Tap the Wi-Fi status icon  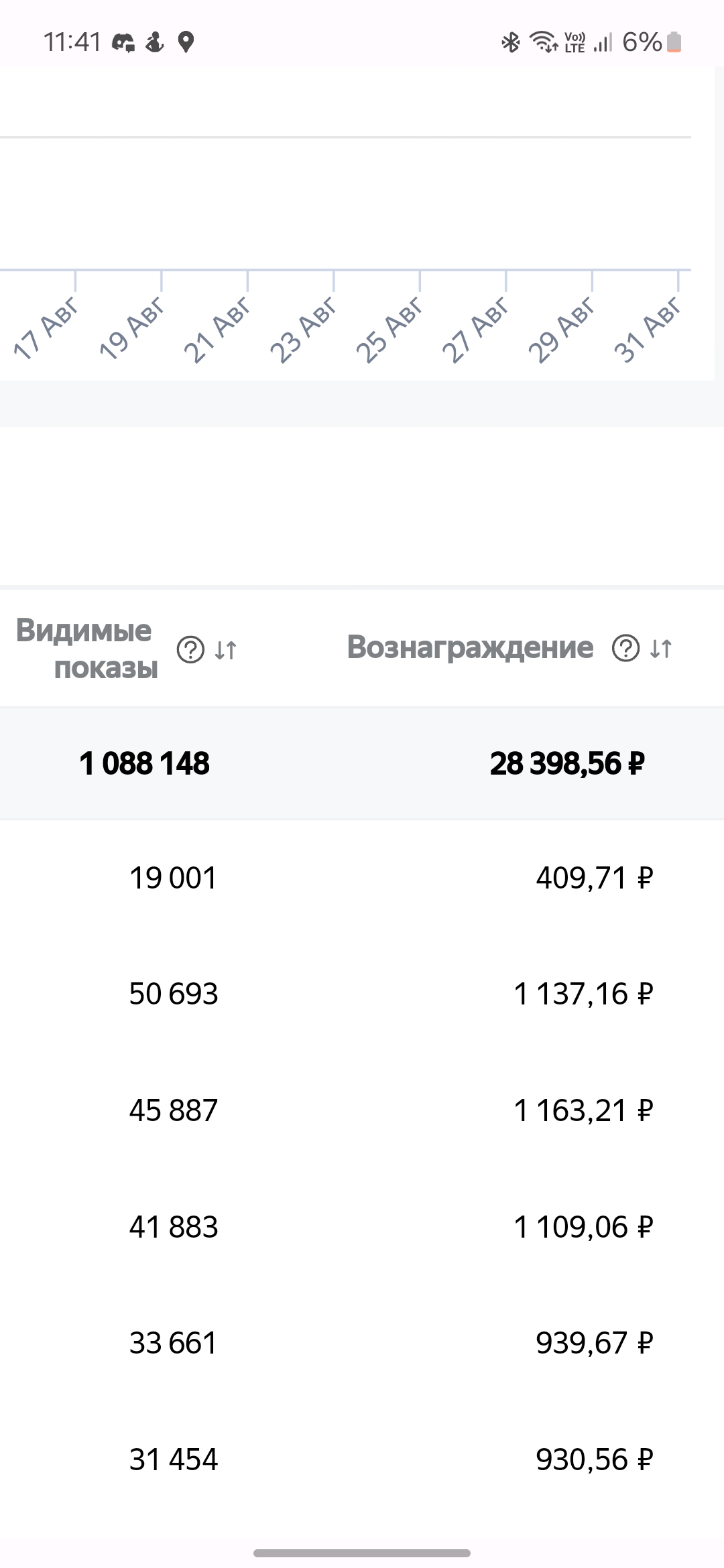[x=544, y=42]
